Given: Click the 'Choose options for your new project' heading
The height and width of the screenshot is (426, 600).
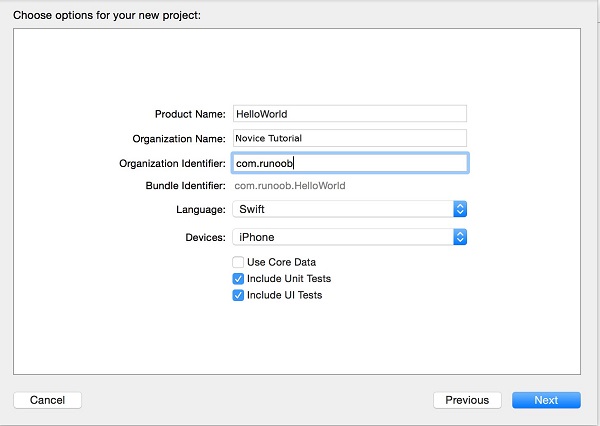Looking at the screenshot, I should click(106, 15).
